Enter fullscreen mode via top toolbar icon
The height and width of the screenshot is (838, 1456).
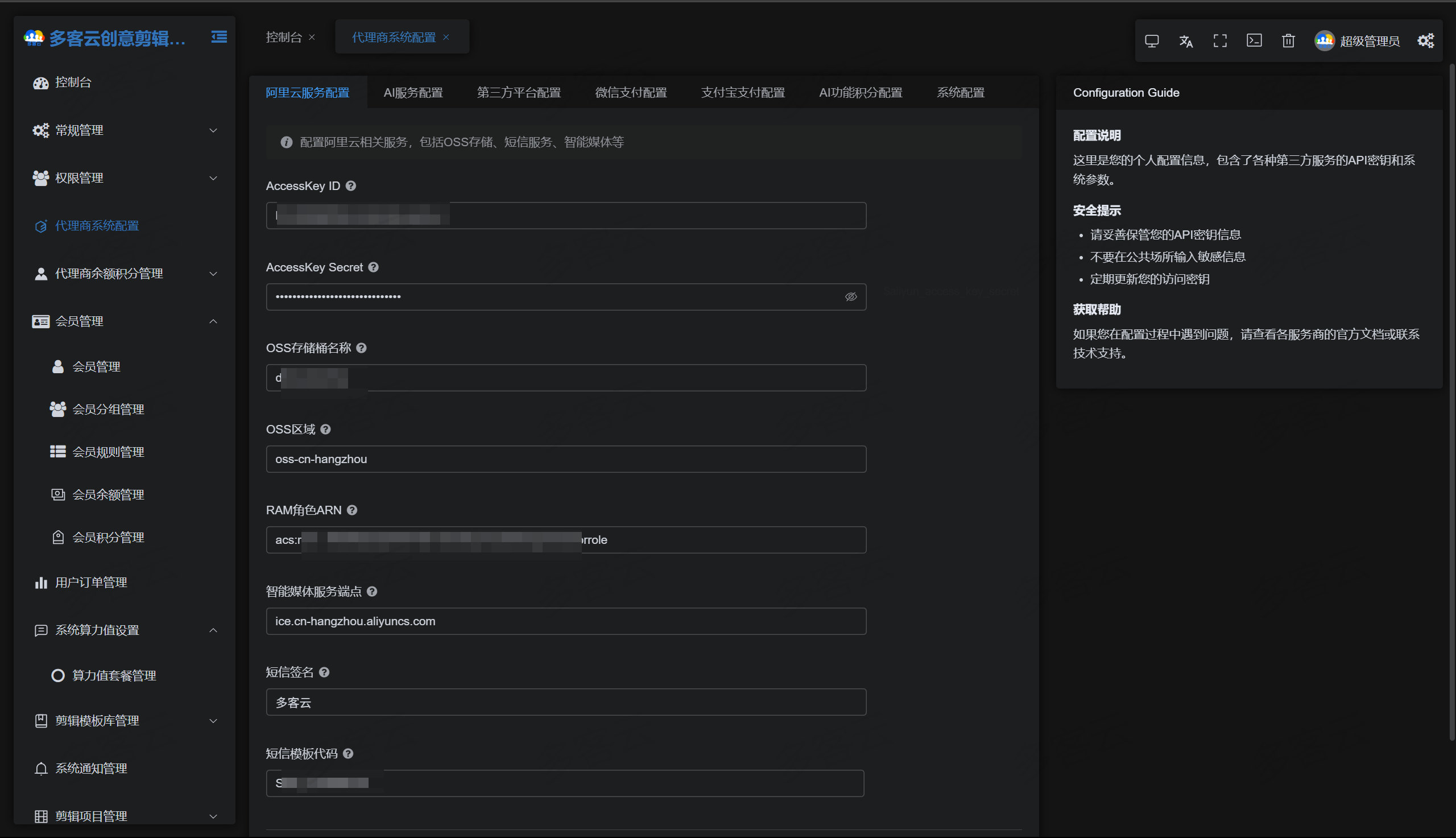tap(1219, 41)
